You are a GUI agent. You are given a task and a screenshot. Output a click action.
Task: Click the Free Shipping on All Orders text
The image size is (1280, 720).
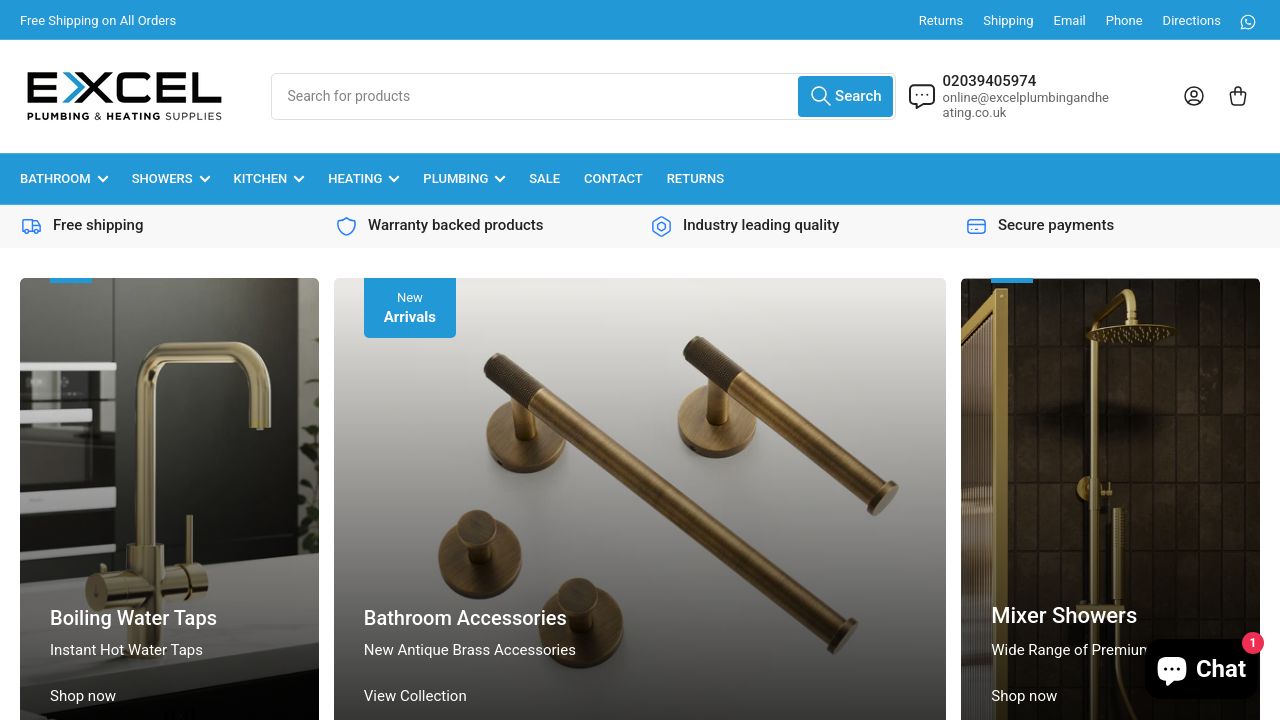click(x=98, y=21)
